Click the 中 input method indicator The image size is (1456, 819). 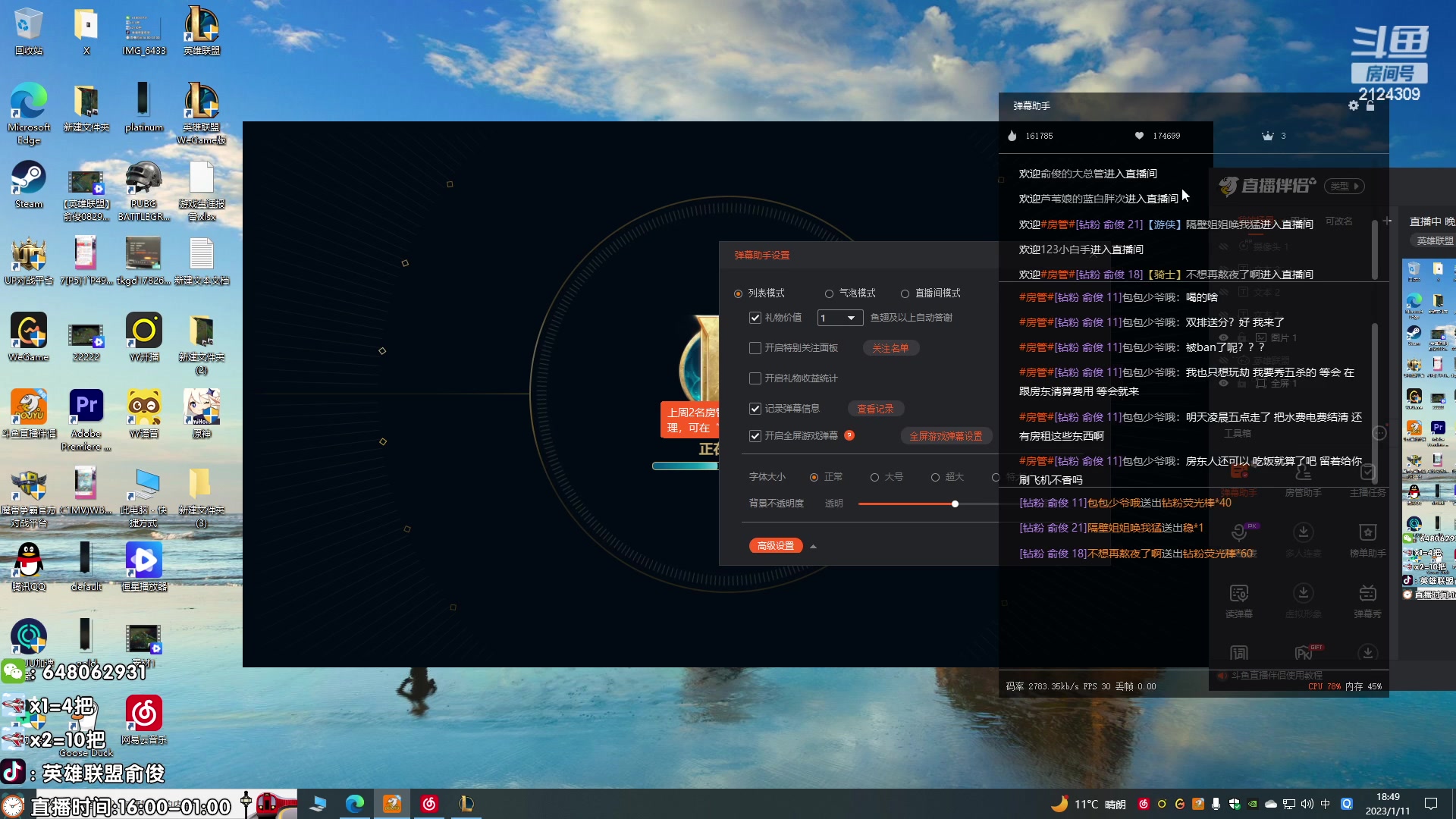point(1326,804)
